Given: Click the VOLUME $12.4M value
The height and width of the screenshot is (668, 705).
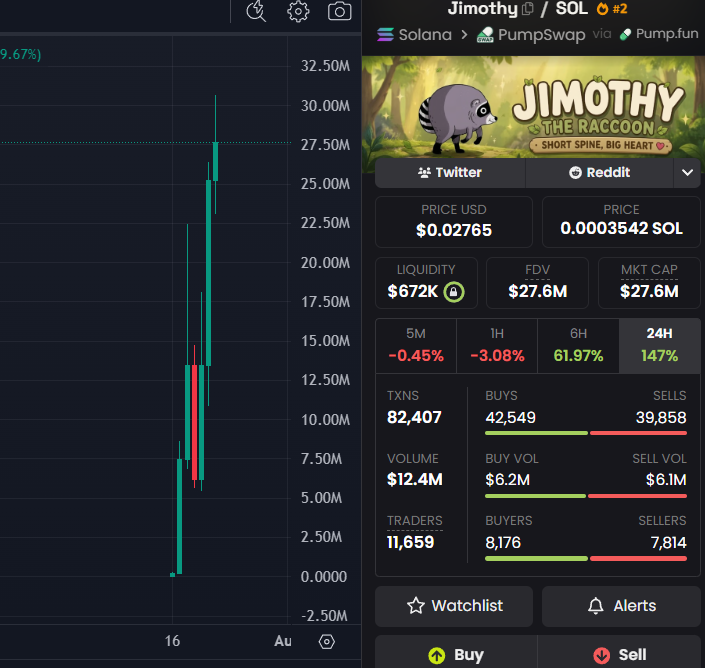Looking at the screenshot, I should [415, 480].
